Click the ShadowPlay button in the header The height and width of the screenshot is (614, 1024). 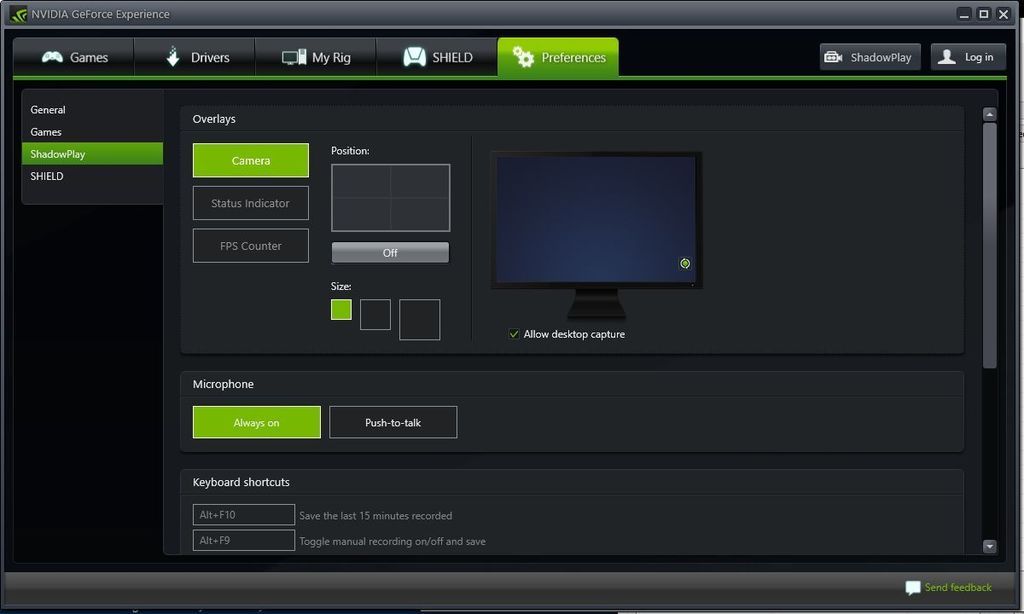870,57
